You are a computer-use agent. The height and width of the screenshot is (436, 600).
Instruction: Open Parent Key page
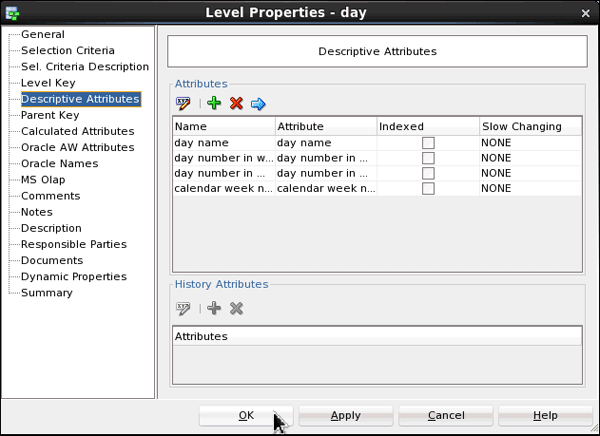coord(50,115)
